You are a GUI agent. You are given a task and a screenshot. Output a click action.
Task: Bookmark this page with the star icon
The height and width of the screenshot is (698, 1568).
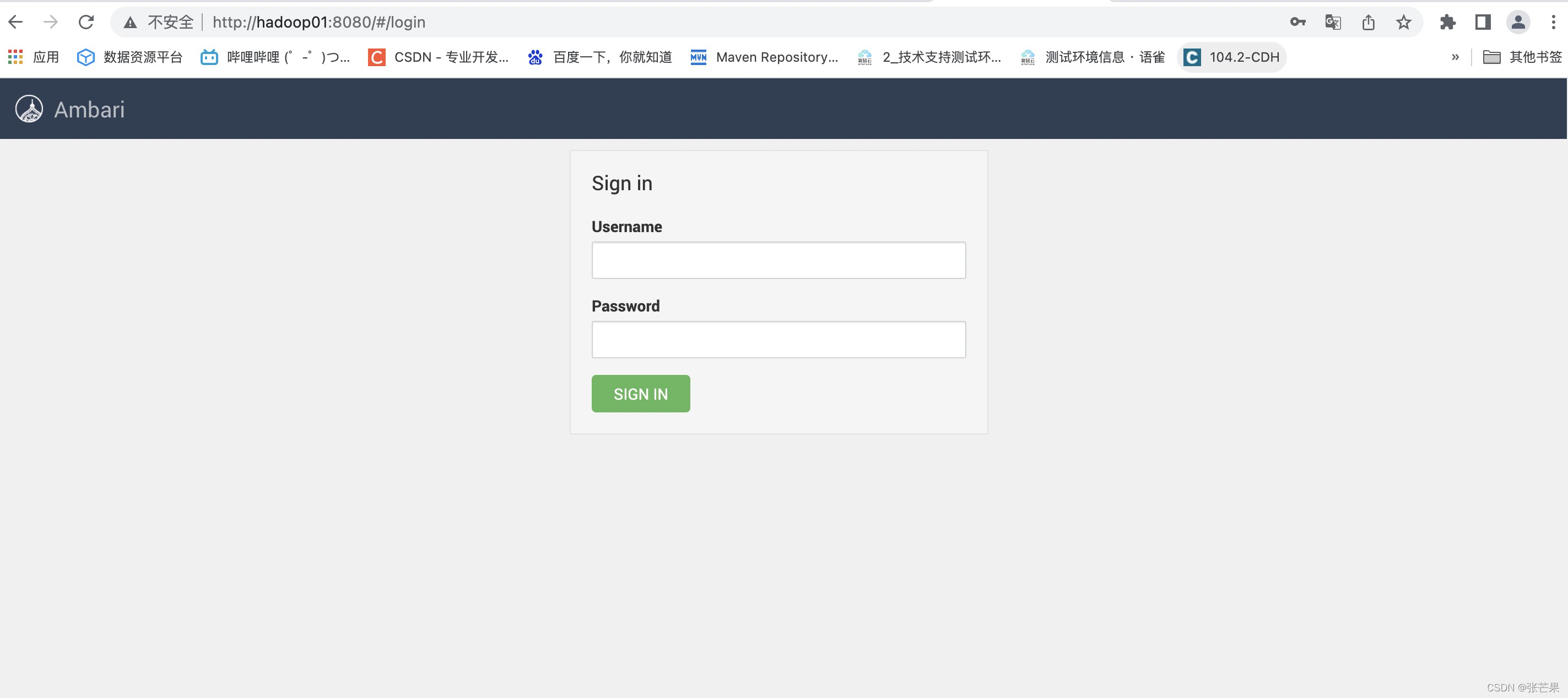pos(1404,23)
